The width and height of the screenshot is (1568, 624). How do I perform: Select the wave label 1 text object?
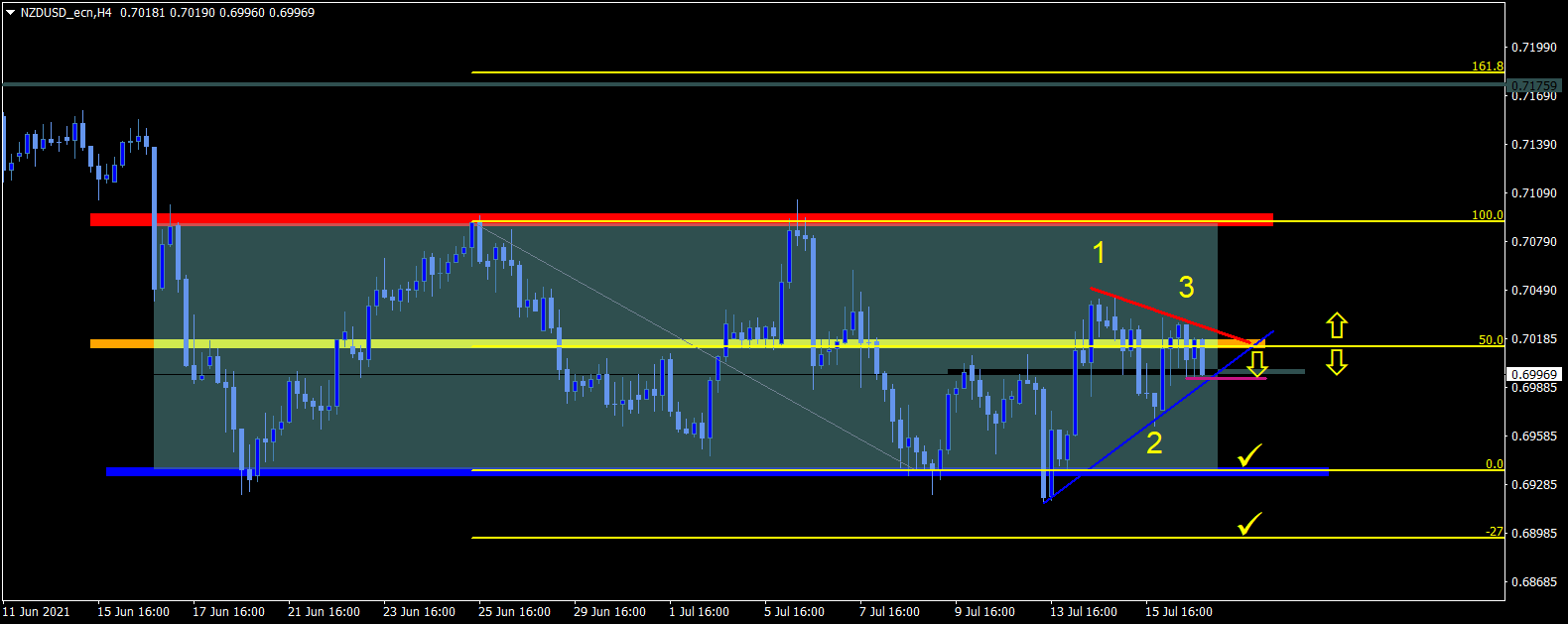pos(1099,253)
